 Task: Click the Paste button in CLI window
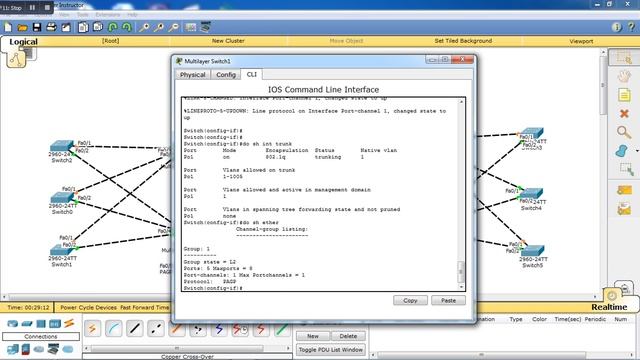(x=448, y=300)
